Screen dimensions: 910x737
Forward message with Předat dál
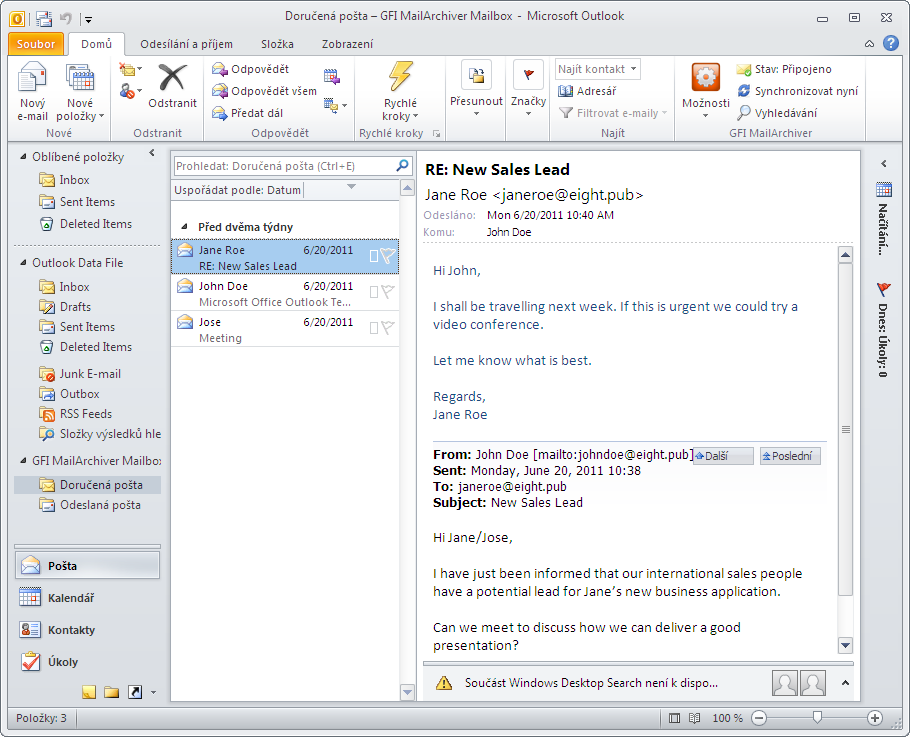coord(248,113)
